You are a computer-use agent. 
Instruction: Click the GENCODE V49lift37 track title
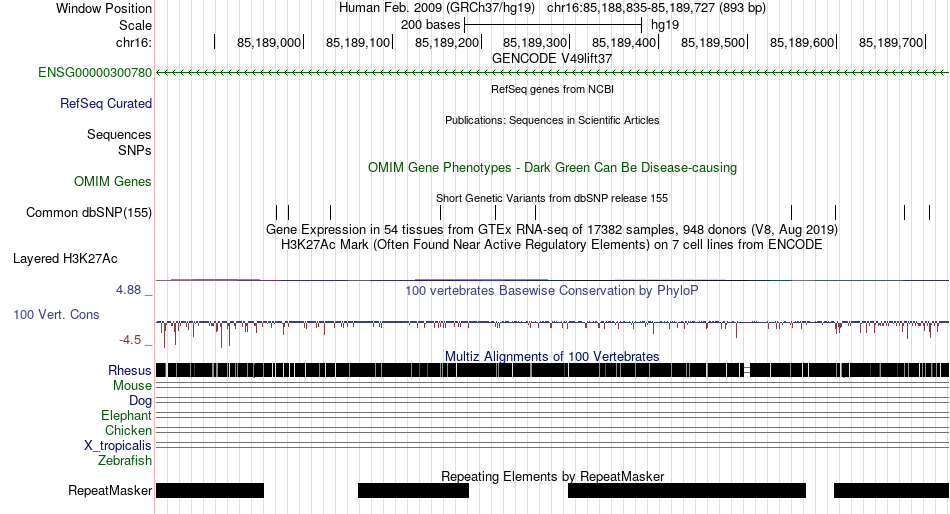coord(552,59)
